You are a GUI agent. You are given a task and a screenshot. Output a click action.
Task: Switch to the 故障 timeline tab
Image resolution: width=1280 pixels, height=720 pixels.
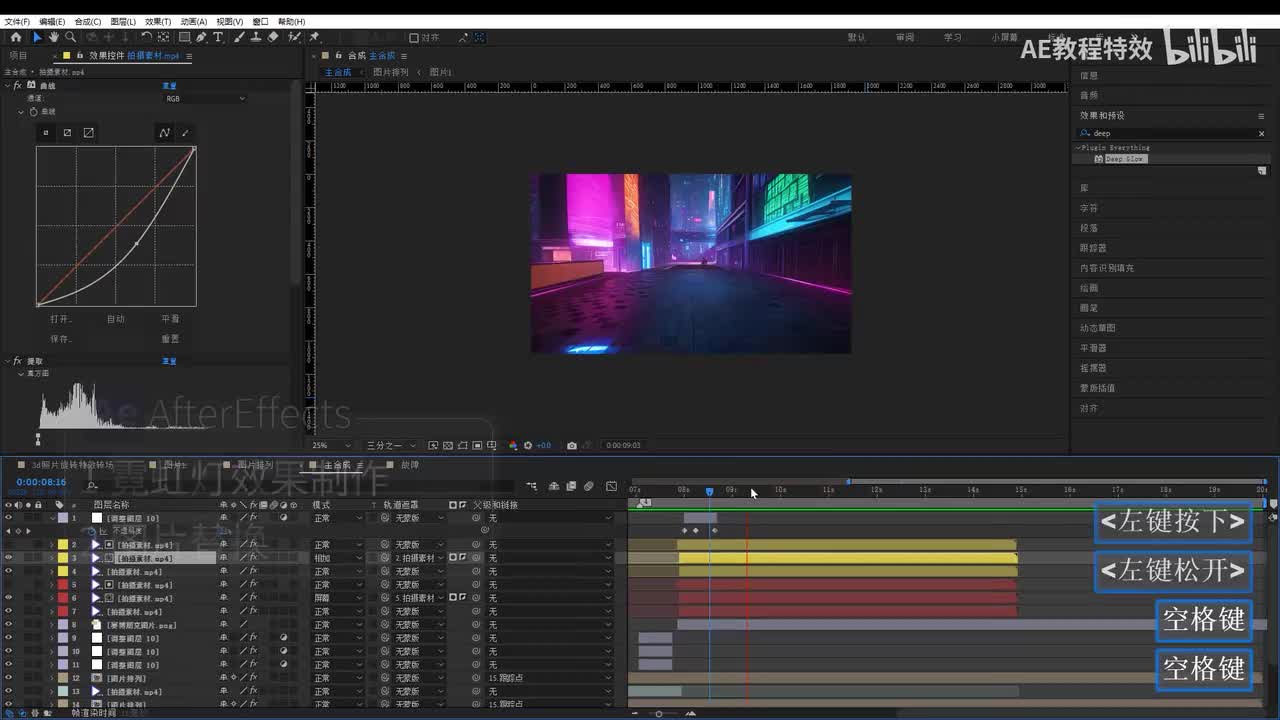pyautogui.click(x=410, y=465)
